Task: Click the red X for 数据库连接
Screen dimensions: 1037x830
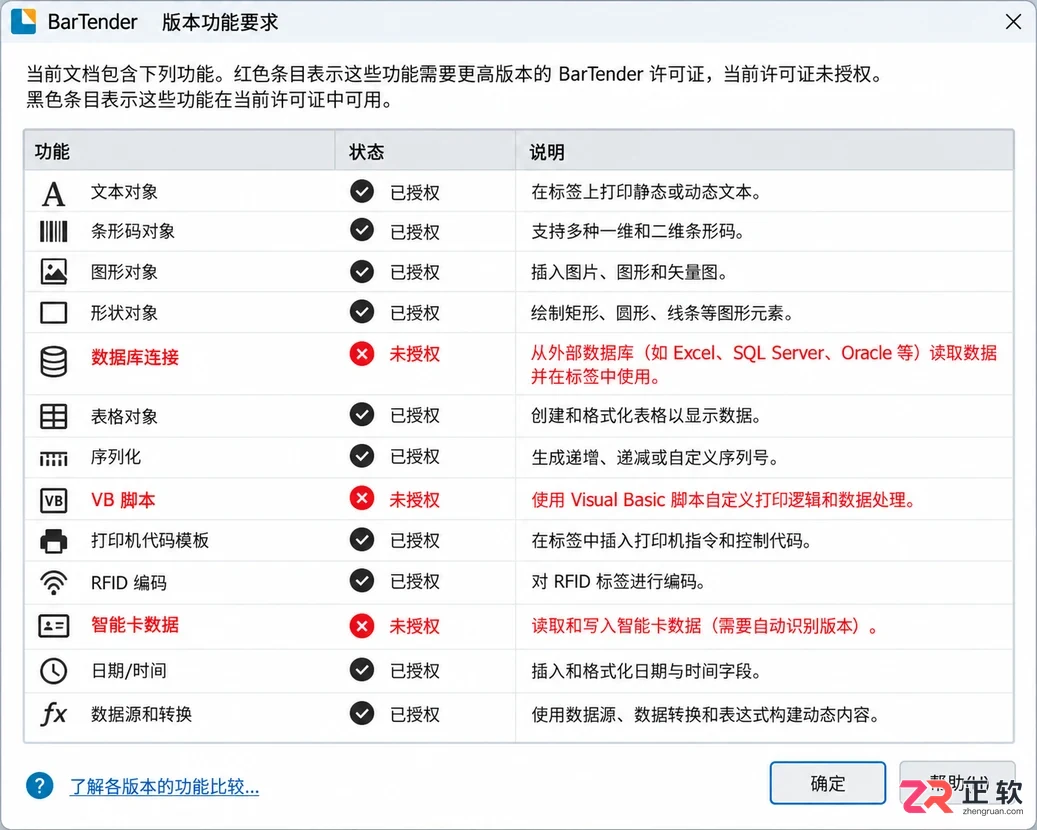Action: (x=362, y=354)
